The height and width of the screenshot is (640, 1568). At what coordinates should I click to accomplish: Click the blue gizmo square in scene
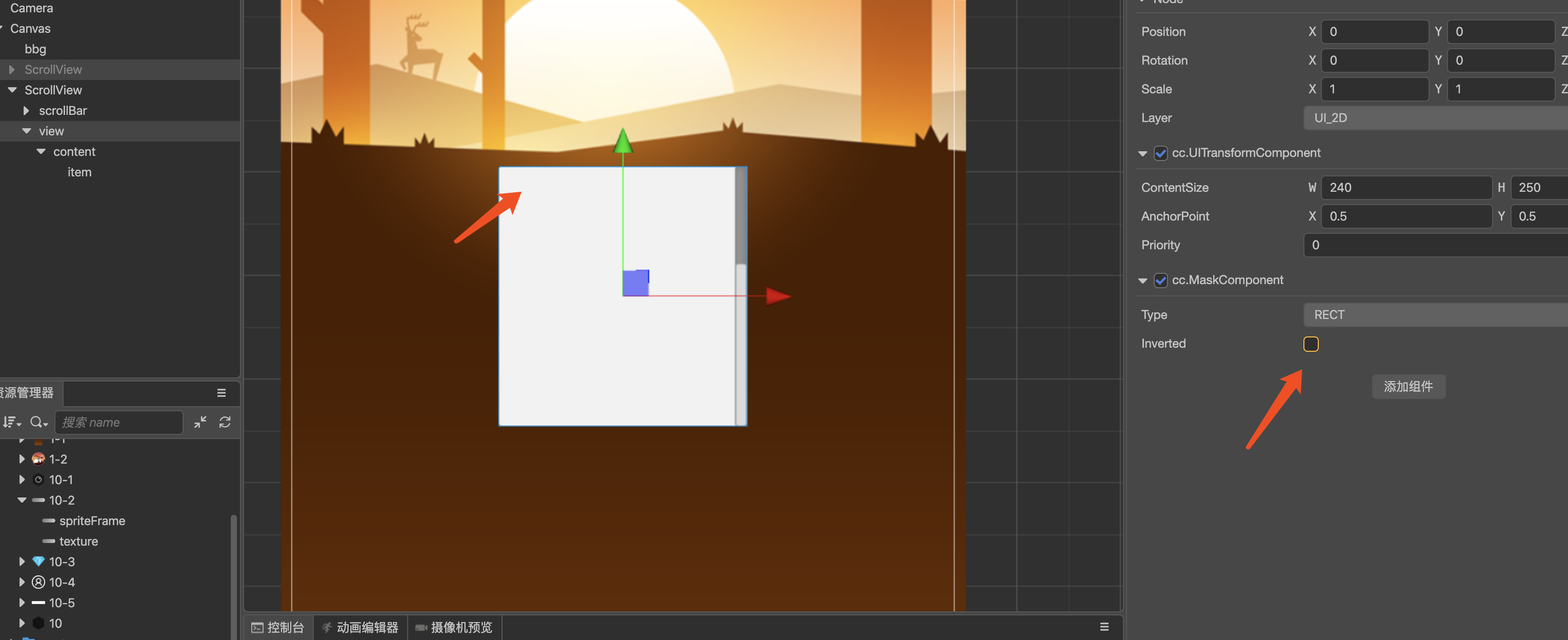[635, 283]
